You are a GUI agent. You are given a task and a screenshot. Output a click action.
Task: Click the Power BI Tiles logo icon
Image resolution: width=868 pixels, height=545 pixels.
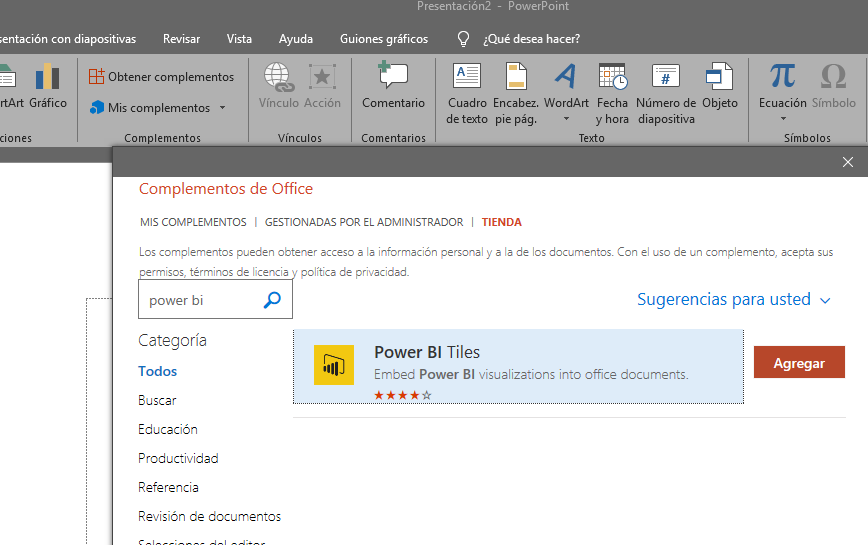tap(334, 365)
